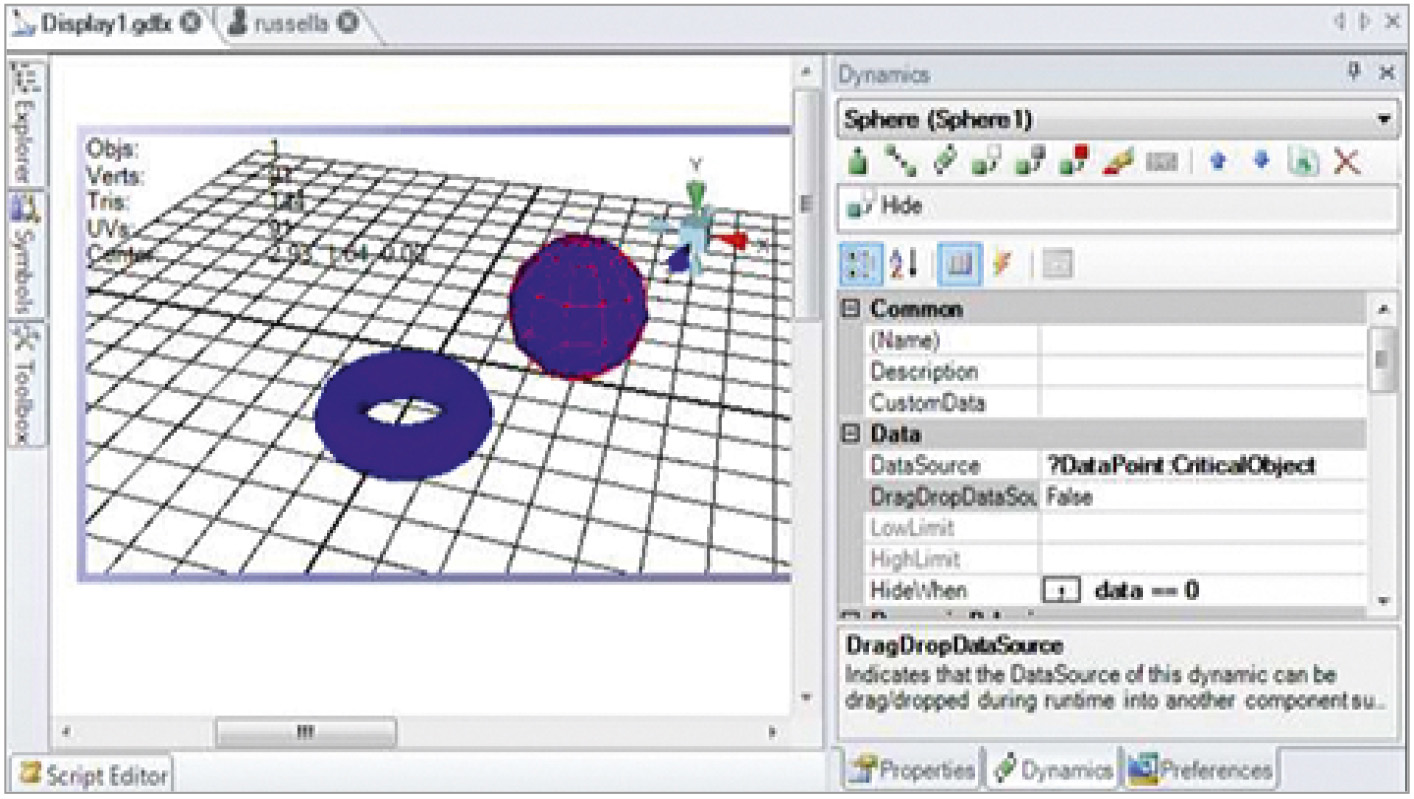Click the canvas scroll right arrow
This screenshot has width=1414, height=799.
(773, 733)
